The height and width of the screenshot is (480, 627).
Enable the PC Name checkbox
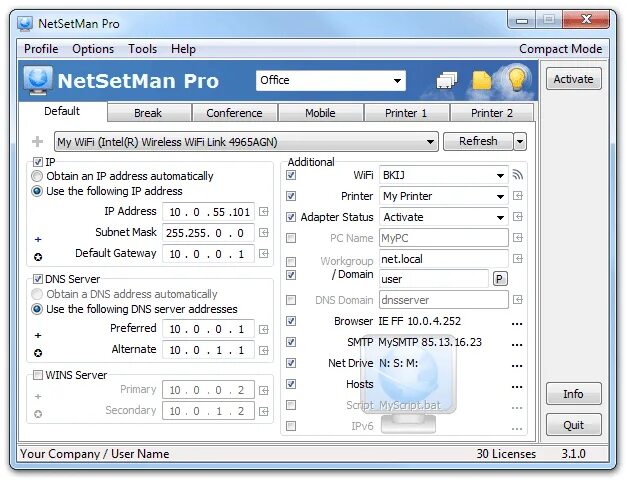[x=292, y=238]
